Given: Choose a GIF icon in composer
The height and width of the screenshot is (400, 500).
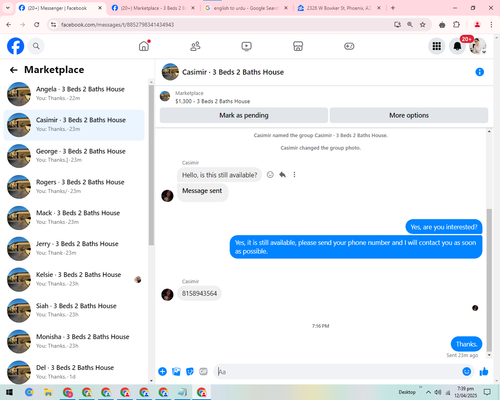Looking at the screenshot, I should pos(203,371).
